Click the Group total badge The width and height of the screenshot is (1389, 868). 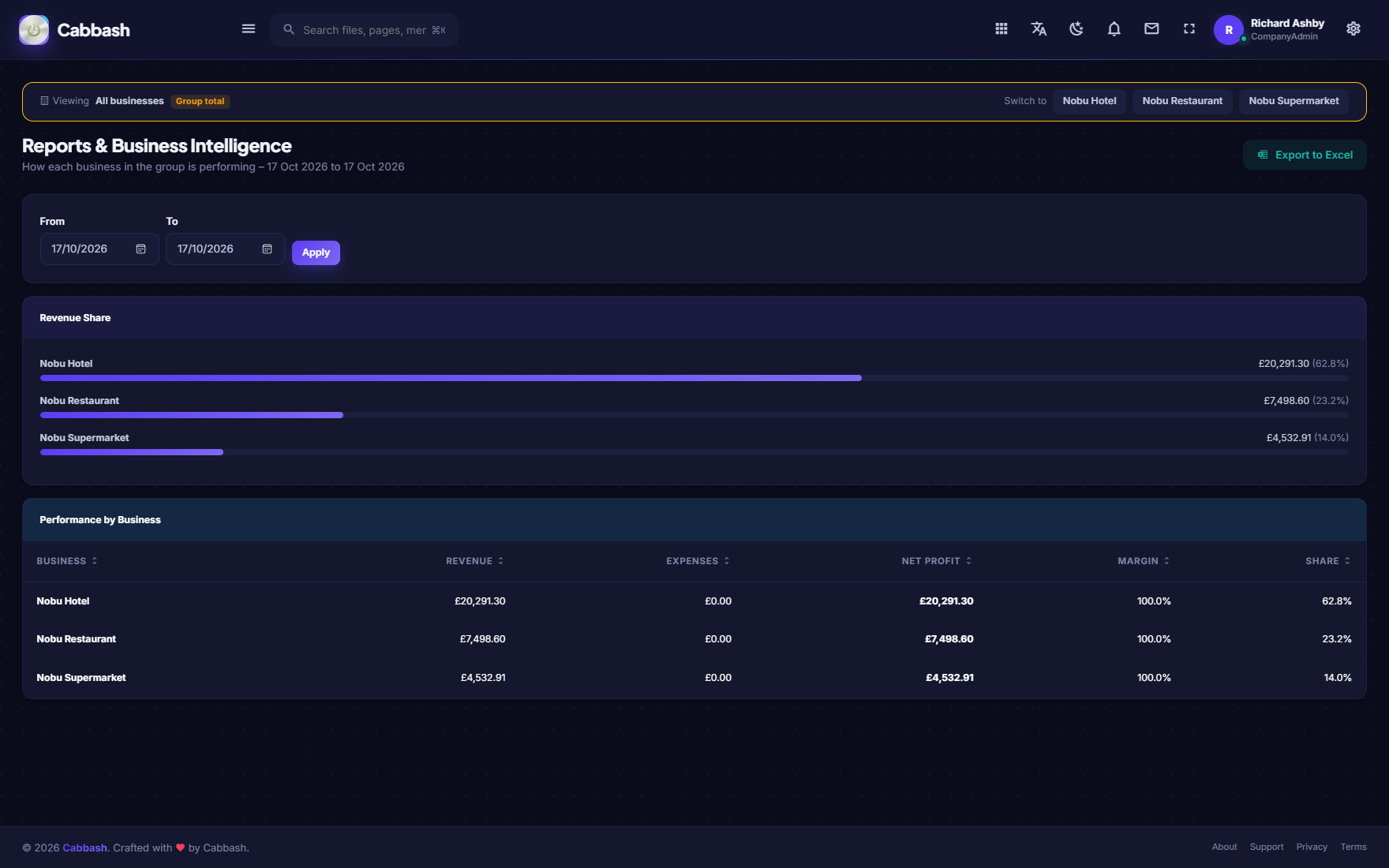click(200, 101)
